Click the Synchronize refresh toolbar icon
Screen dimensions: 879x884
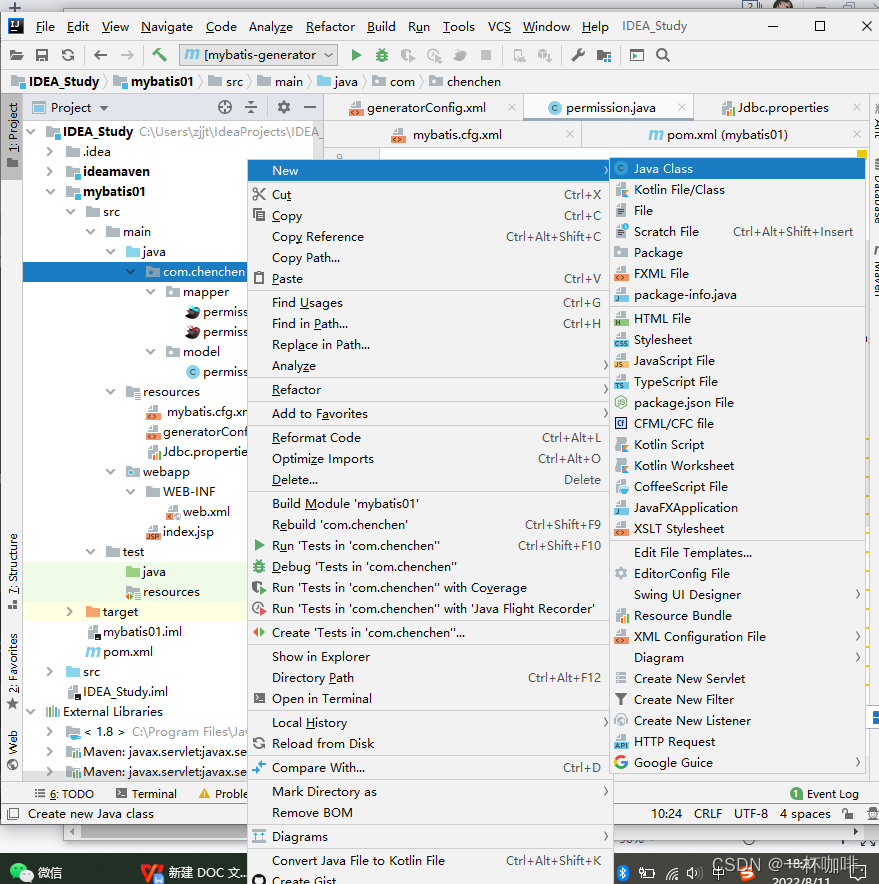tap(68, 55)
